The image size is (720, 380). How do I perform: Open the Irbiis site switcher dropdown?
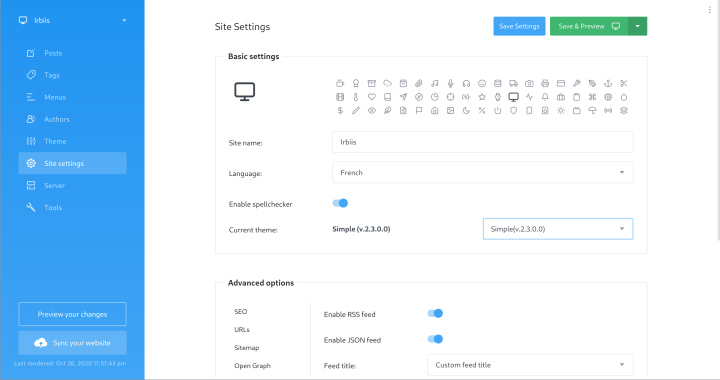[73, 20]
